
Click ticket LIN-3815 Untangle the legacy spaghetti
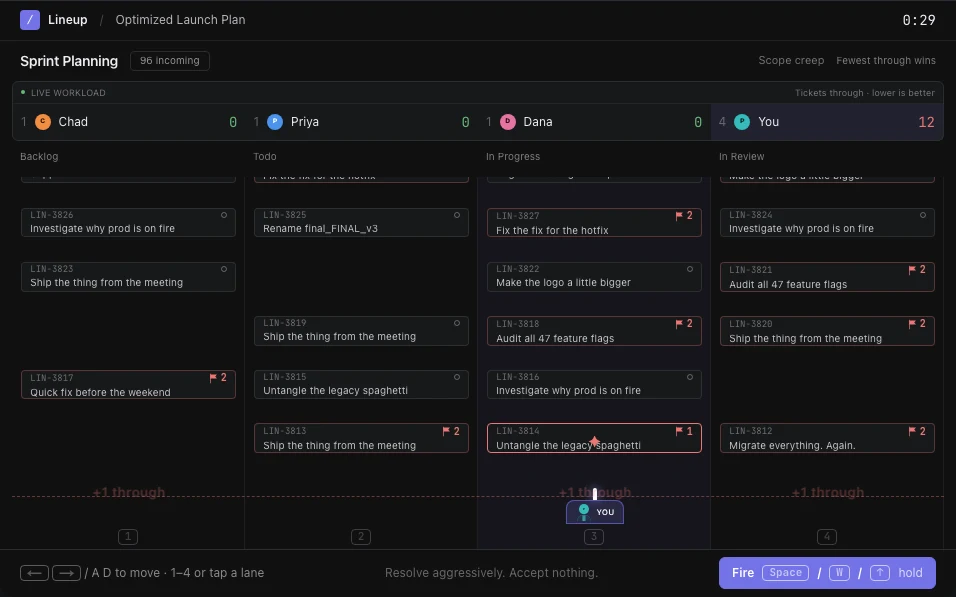pos(361,385)
